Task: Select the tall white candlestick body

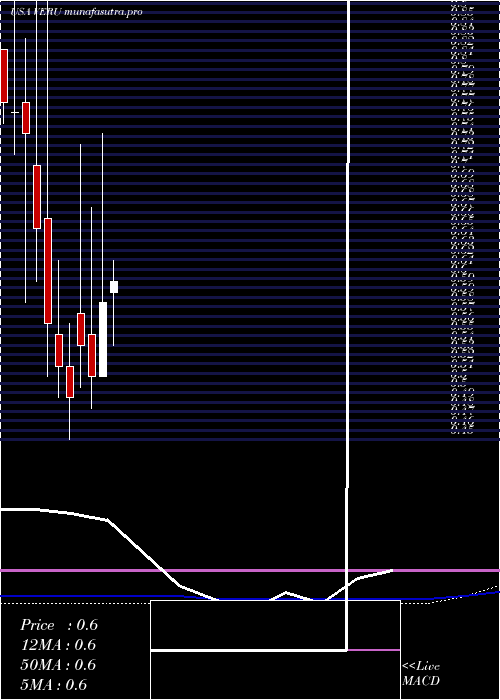Action: pos(103,339)
